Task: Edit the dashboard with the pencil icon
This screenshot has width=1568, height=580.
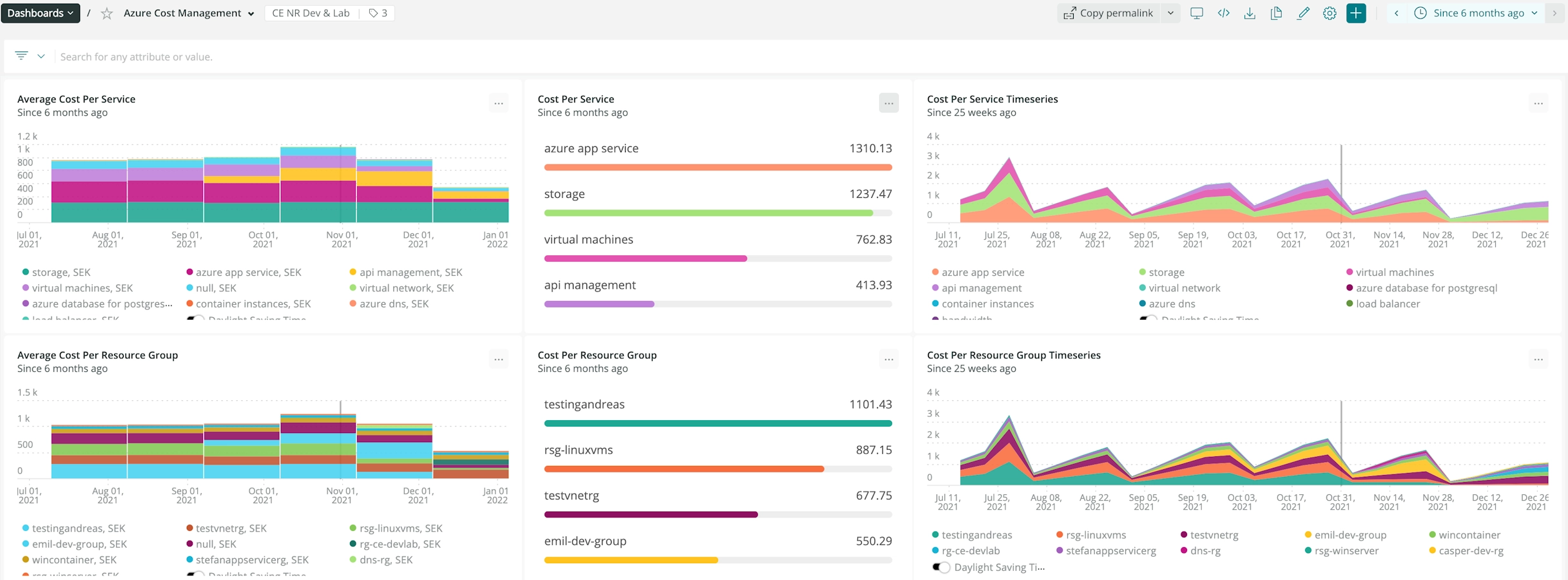Action: point(1303,13)
